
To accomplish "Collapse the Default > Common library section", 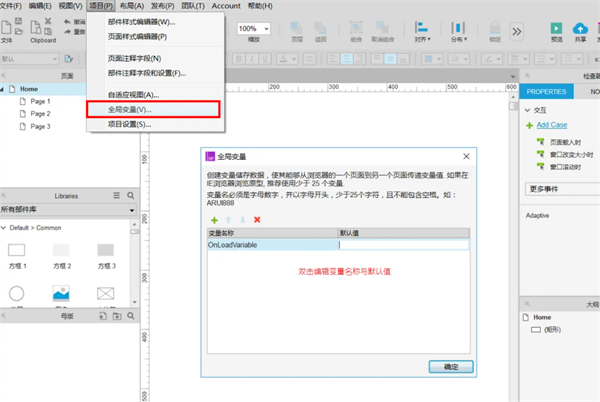I will pos(4,227).
